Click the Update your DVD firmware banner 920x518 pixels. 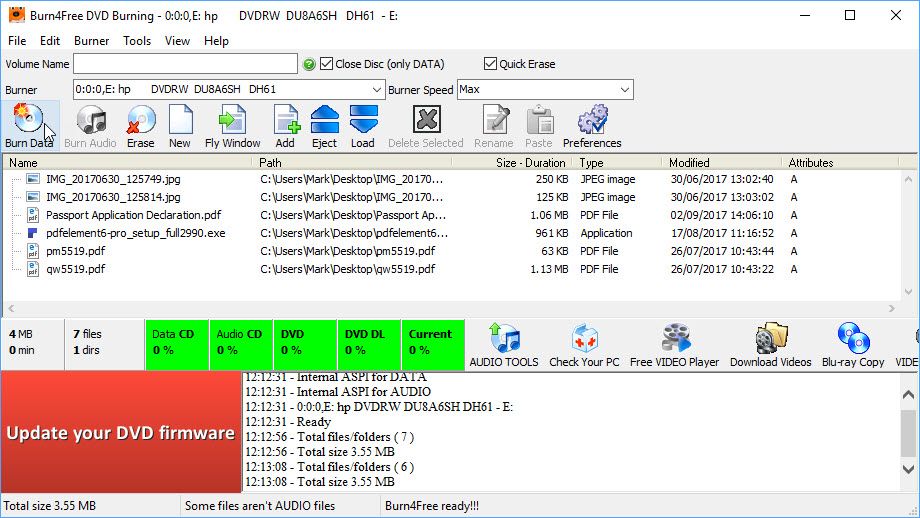121,433
